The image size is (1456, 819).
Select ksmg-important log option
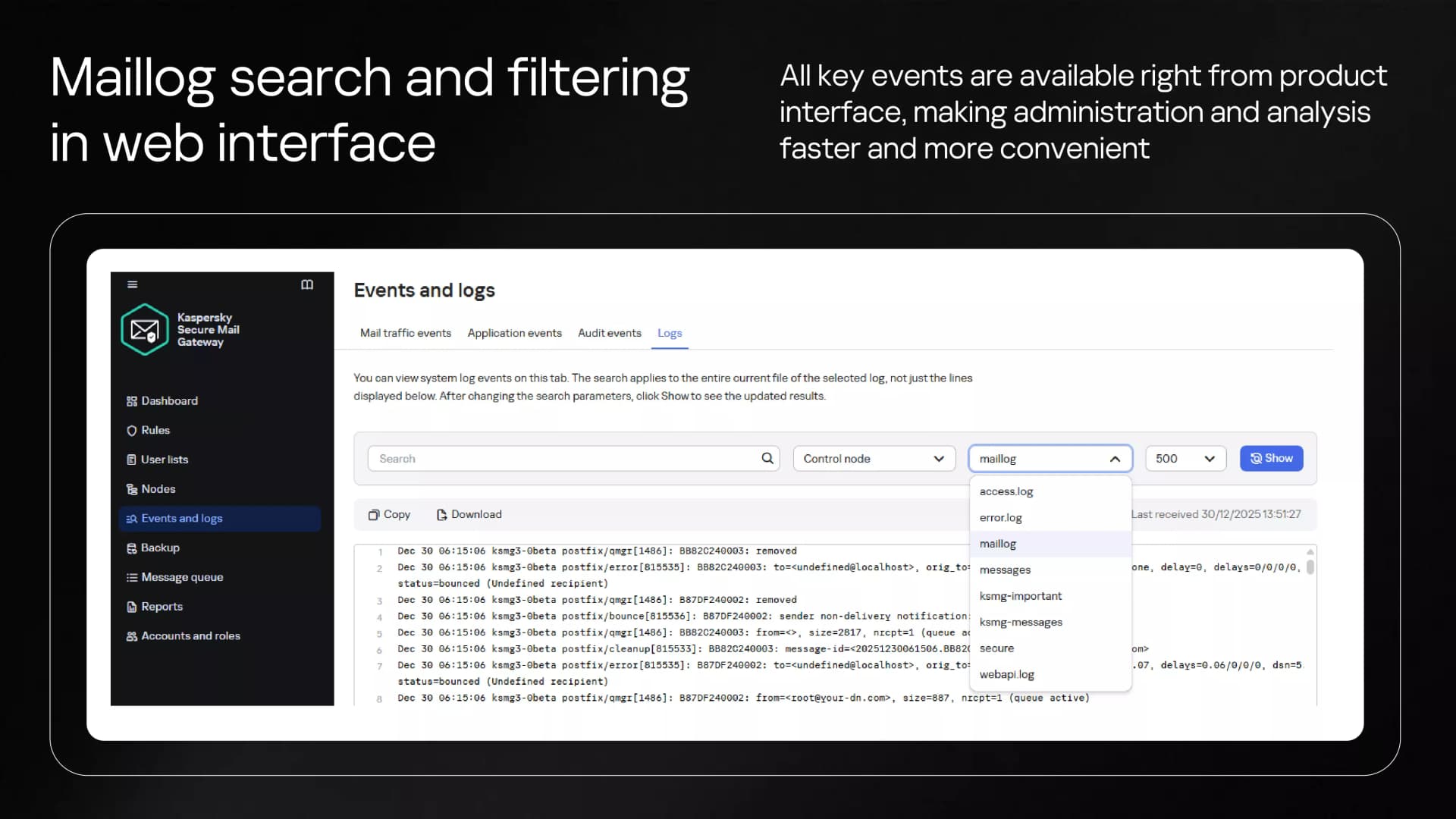click(x=1050, y=596)
